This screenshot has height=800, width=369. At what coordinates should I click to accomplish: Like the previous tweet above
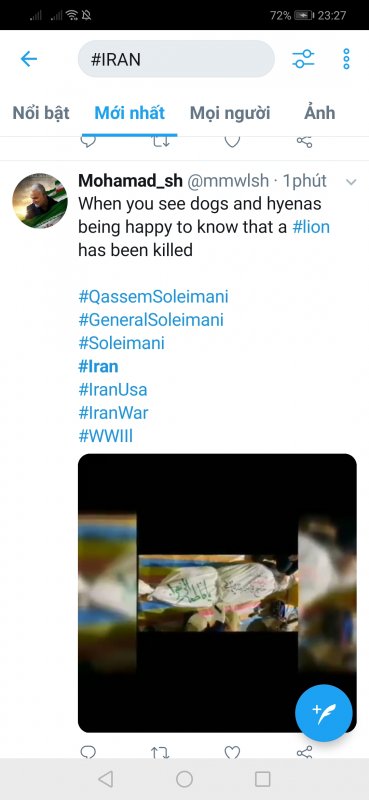pyautogui.click(x=232, y=141)
